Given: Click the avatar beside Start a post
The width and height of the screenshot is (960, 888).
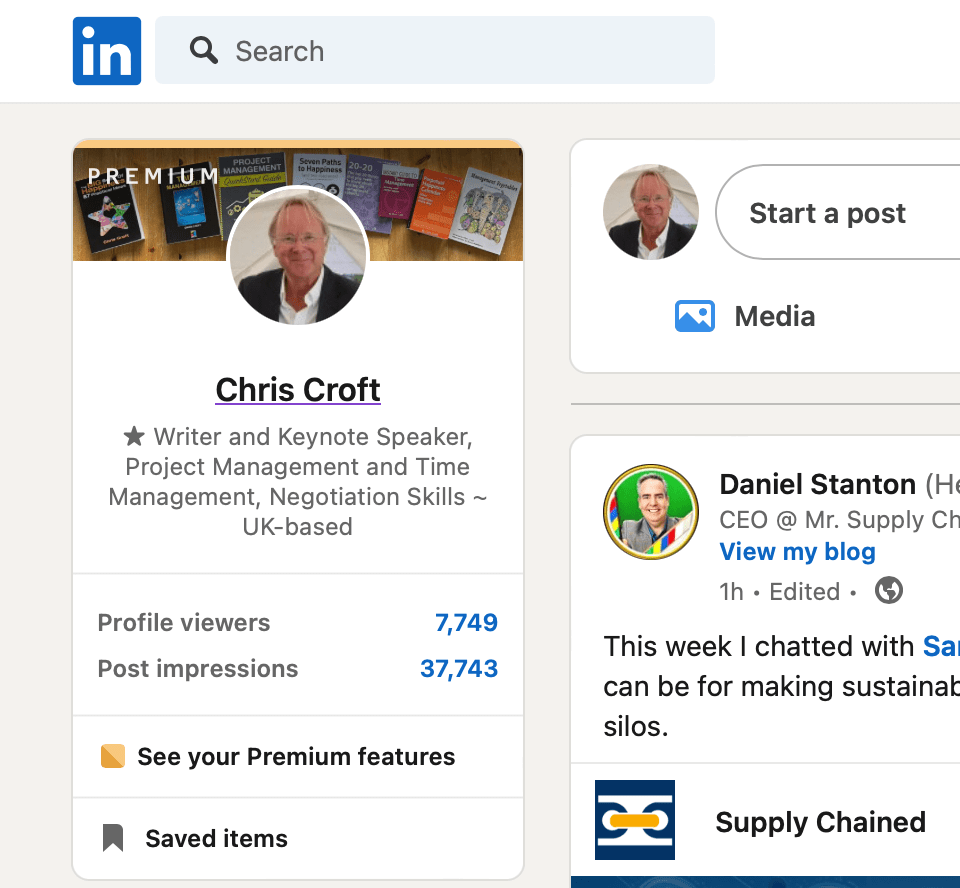Looking at the screenshot, I should pos(651,213).
